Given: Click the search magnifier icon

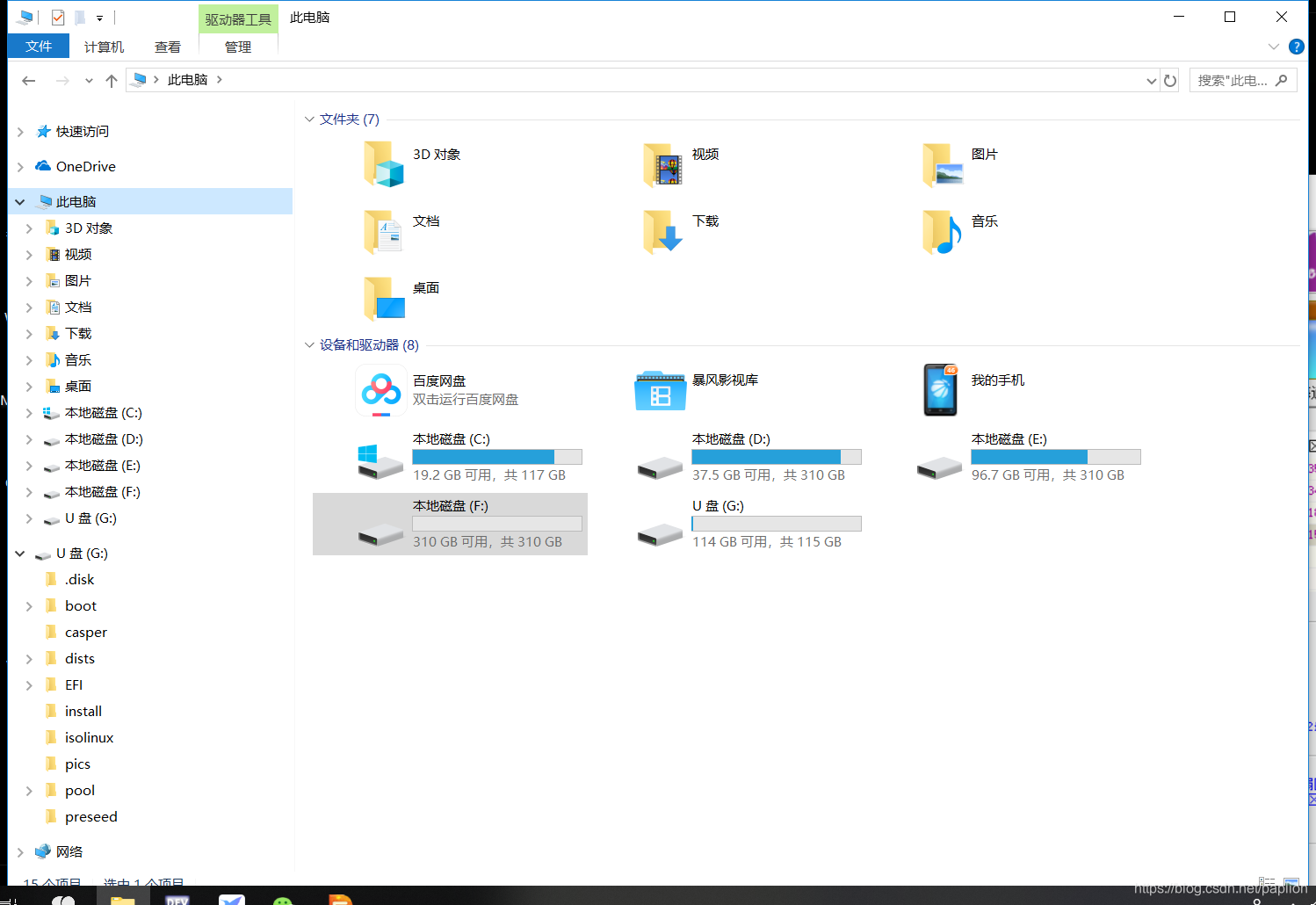Looking at the screenshot, I should pyautogui.click(x=1282, y=80).
